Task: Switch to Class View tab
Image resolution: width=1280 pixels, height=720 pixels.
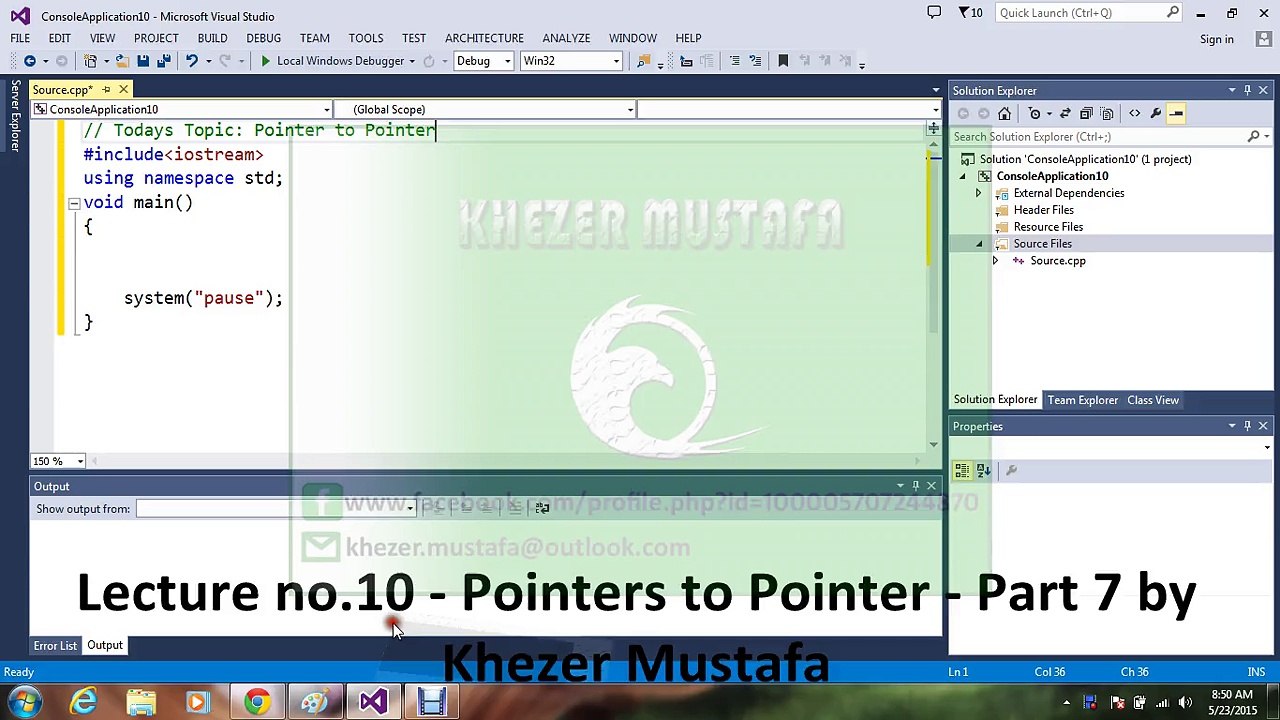Action: pos(1153,400)
